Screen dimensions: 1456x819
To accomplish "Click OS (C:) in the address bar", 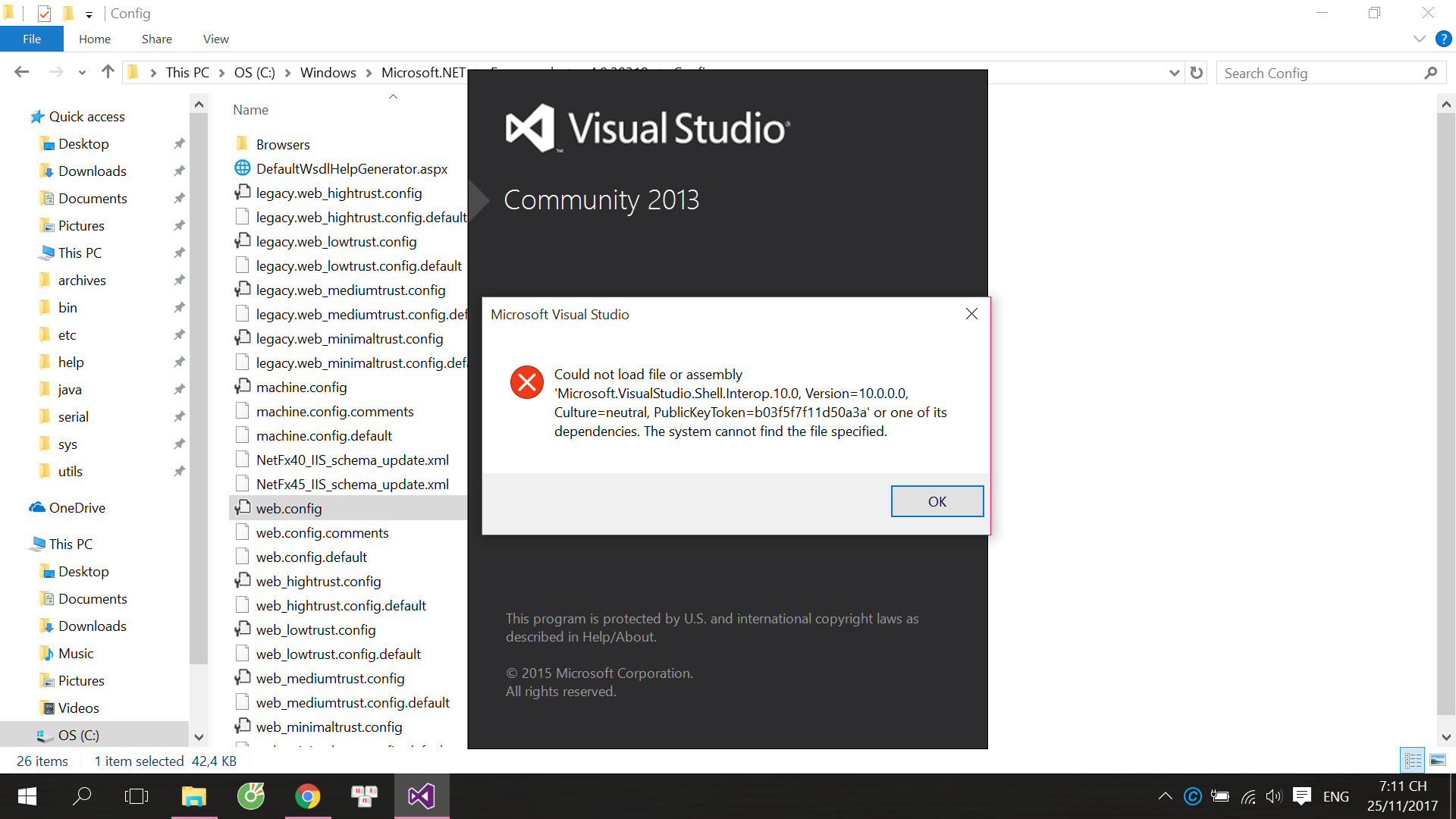I will click(255, 72).
